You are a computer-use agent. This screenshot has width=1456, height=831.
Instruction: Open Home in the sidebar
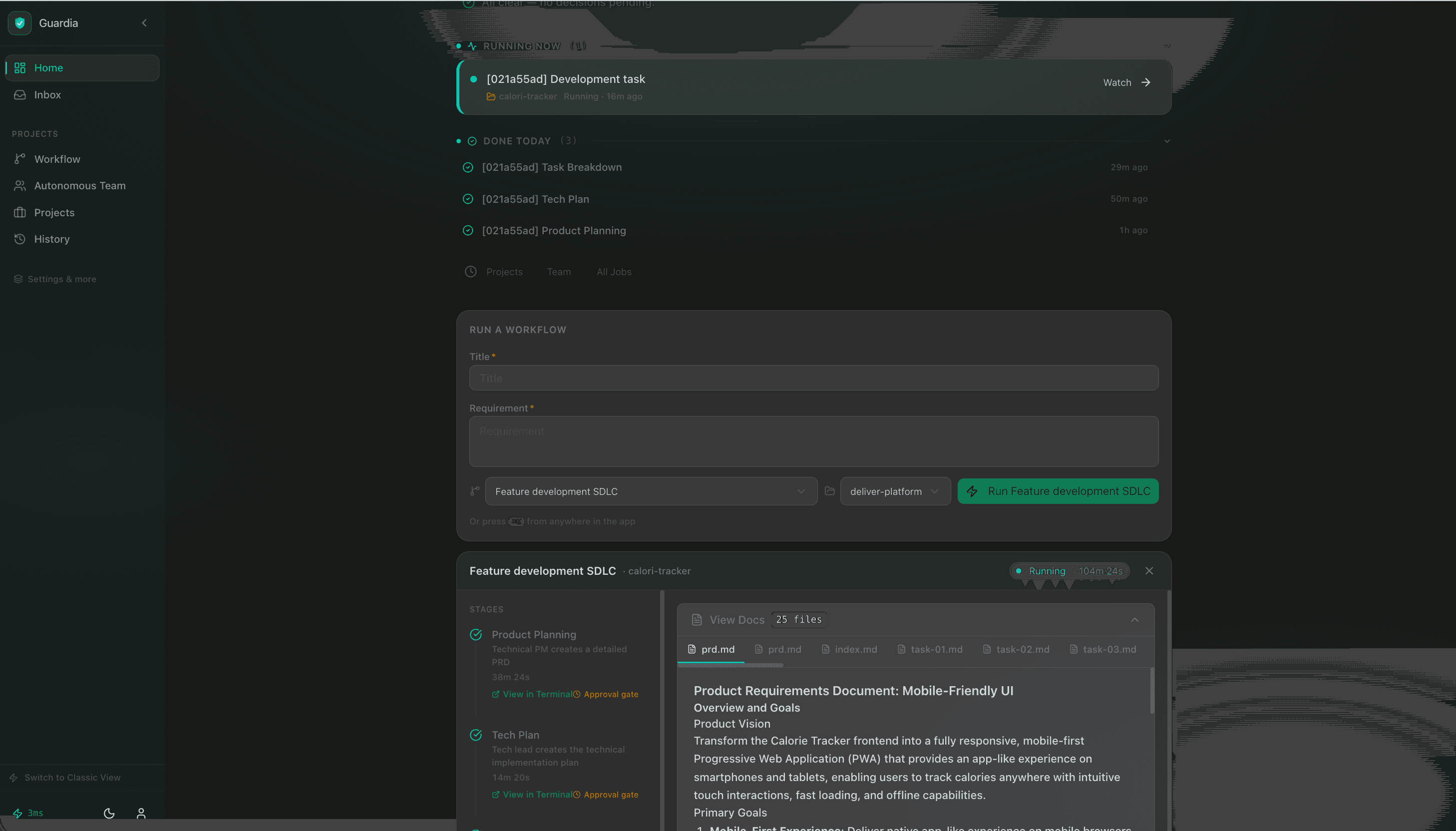click(82, 68)
